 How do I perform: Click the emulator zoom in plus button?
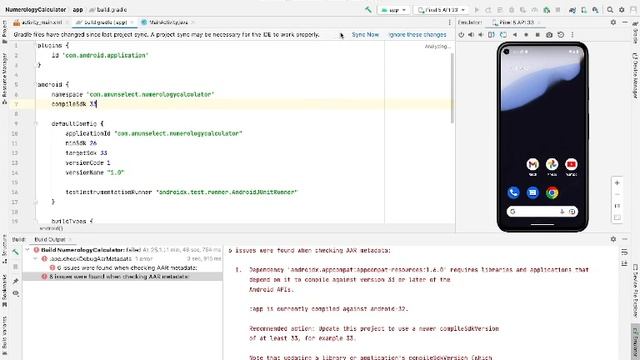617,183
